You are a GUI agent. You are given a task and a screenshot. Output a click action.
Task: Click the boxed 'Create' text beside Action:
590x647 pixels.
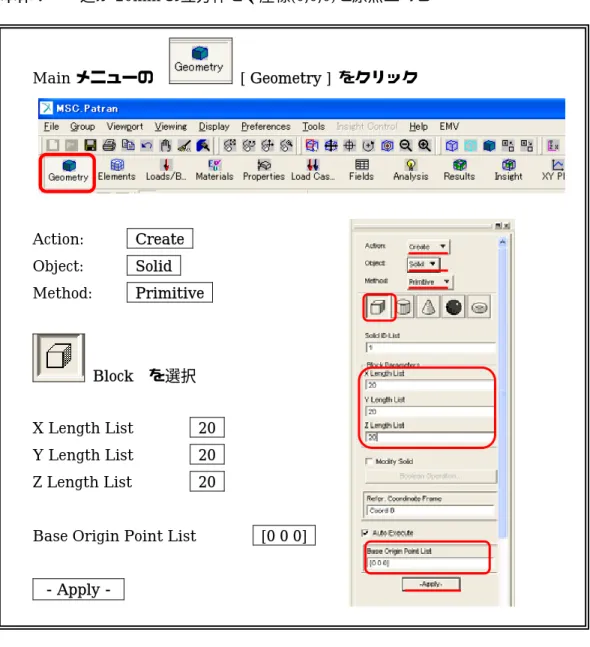[x=160, y=238]
